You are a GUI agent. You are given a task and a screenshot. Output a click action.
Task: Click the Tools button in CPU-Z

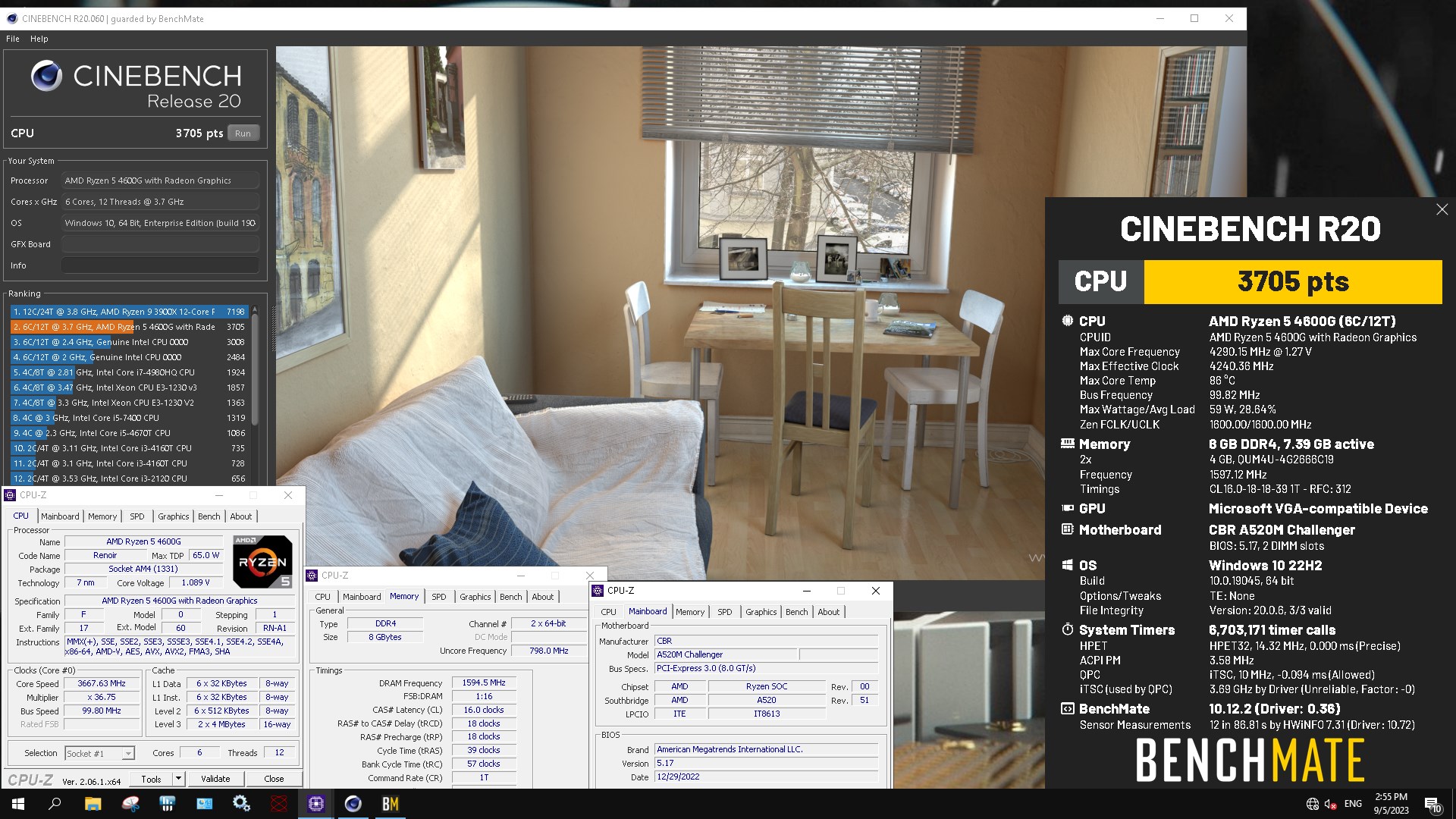151,779
